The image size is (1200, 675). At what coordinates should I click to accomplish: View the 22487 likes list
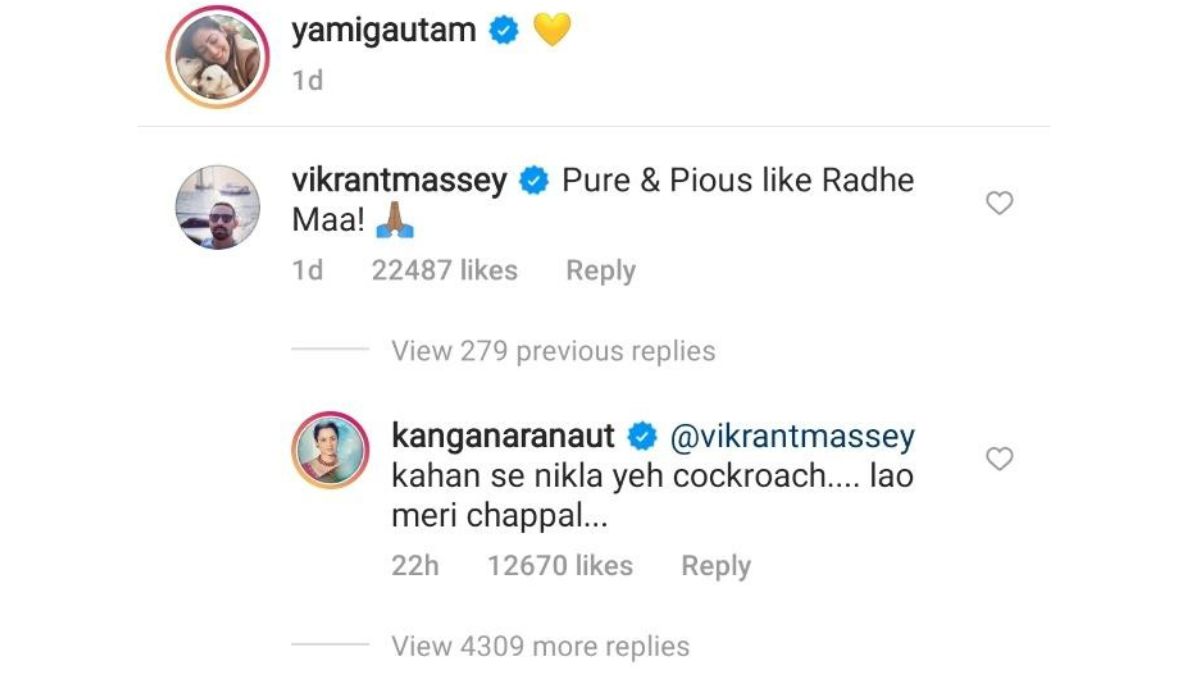[x=445, y=270]
